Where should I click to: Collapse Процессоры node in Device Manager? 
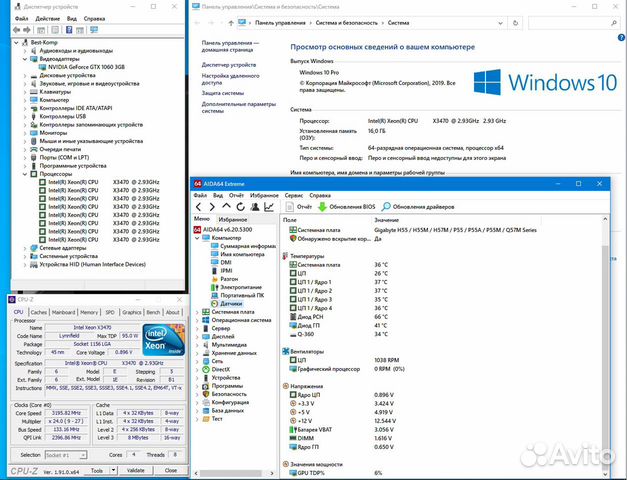pos(25,174)
